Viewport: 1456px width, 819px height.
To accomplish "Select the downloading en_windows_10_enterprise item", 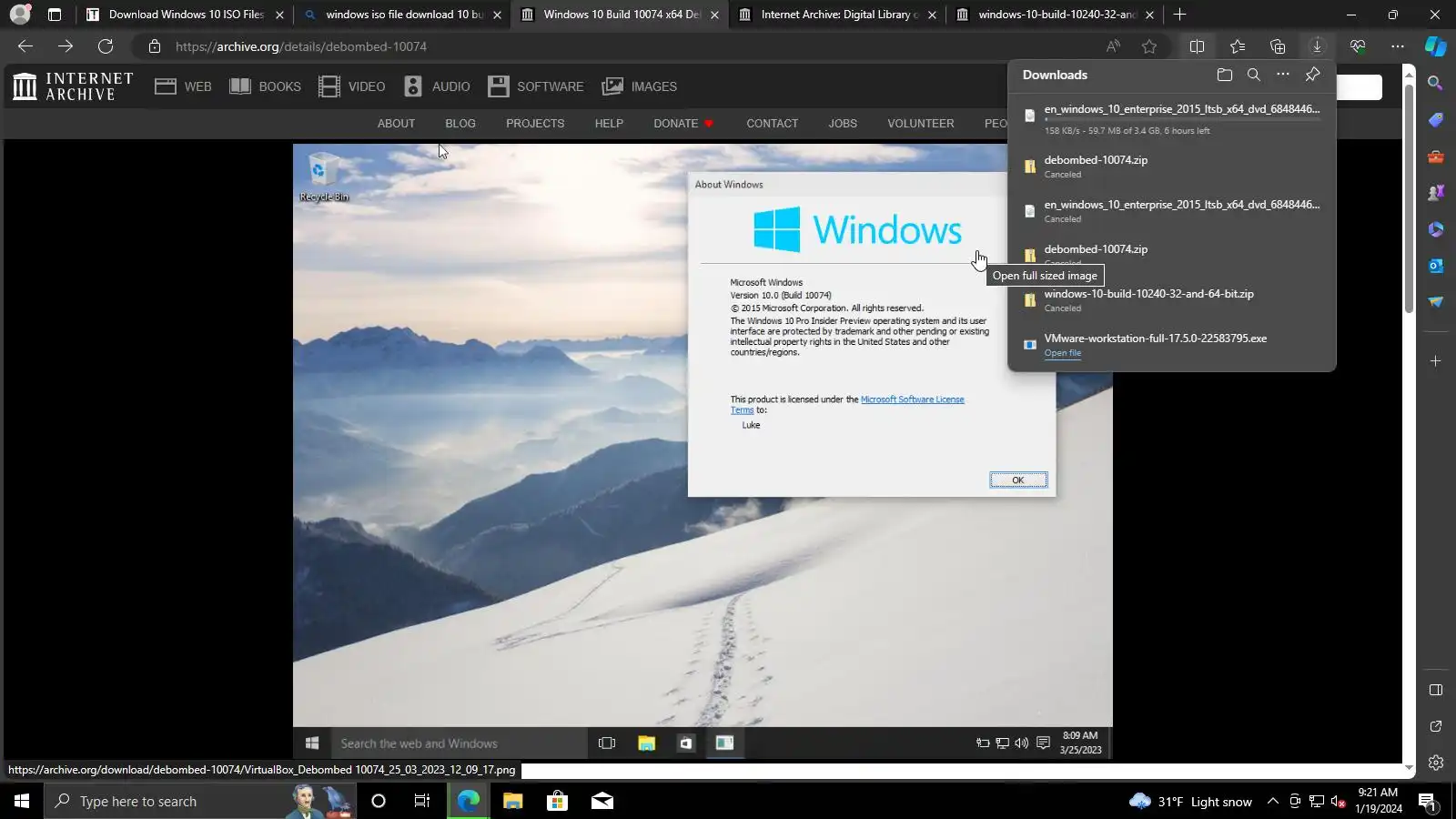I will 1172,118.
